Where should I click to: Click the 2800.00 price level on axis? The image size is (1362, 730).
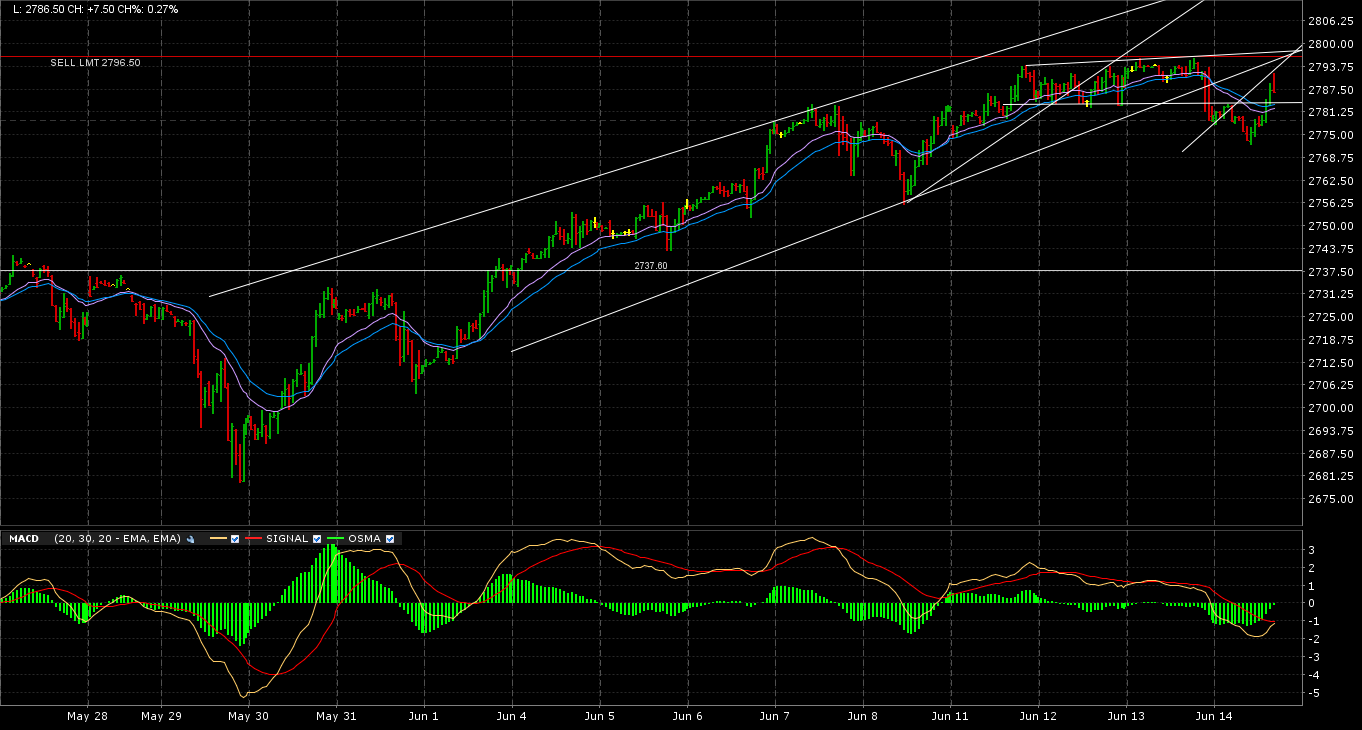[x=1330, y=44]
